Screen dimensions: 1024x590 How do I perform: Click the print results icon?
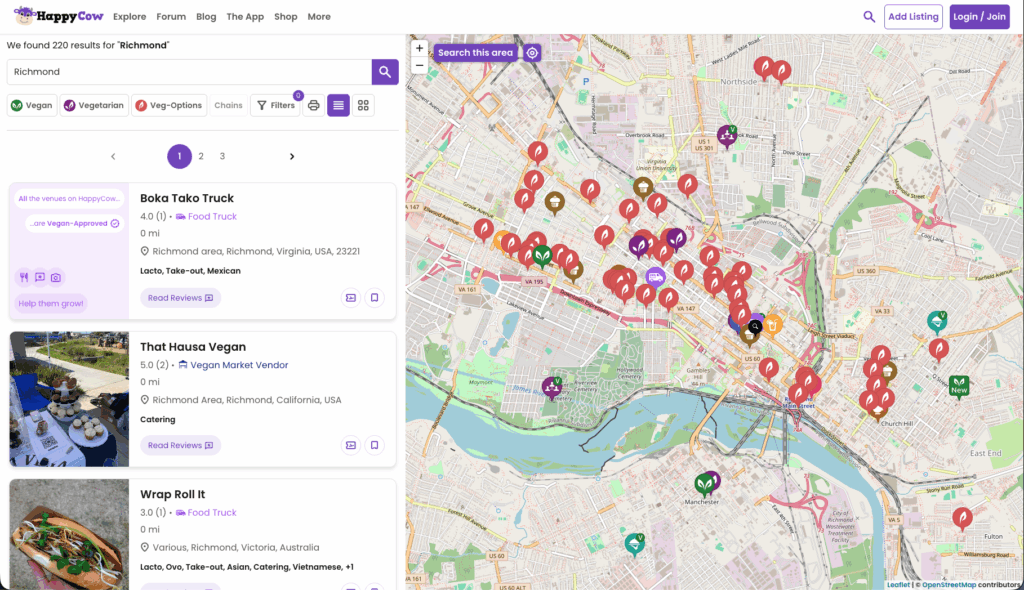tap(314, 105)
